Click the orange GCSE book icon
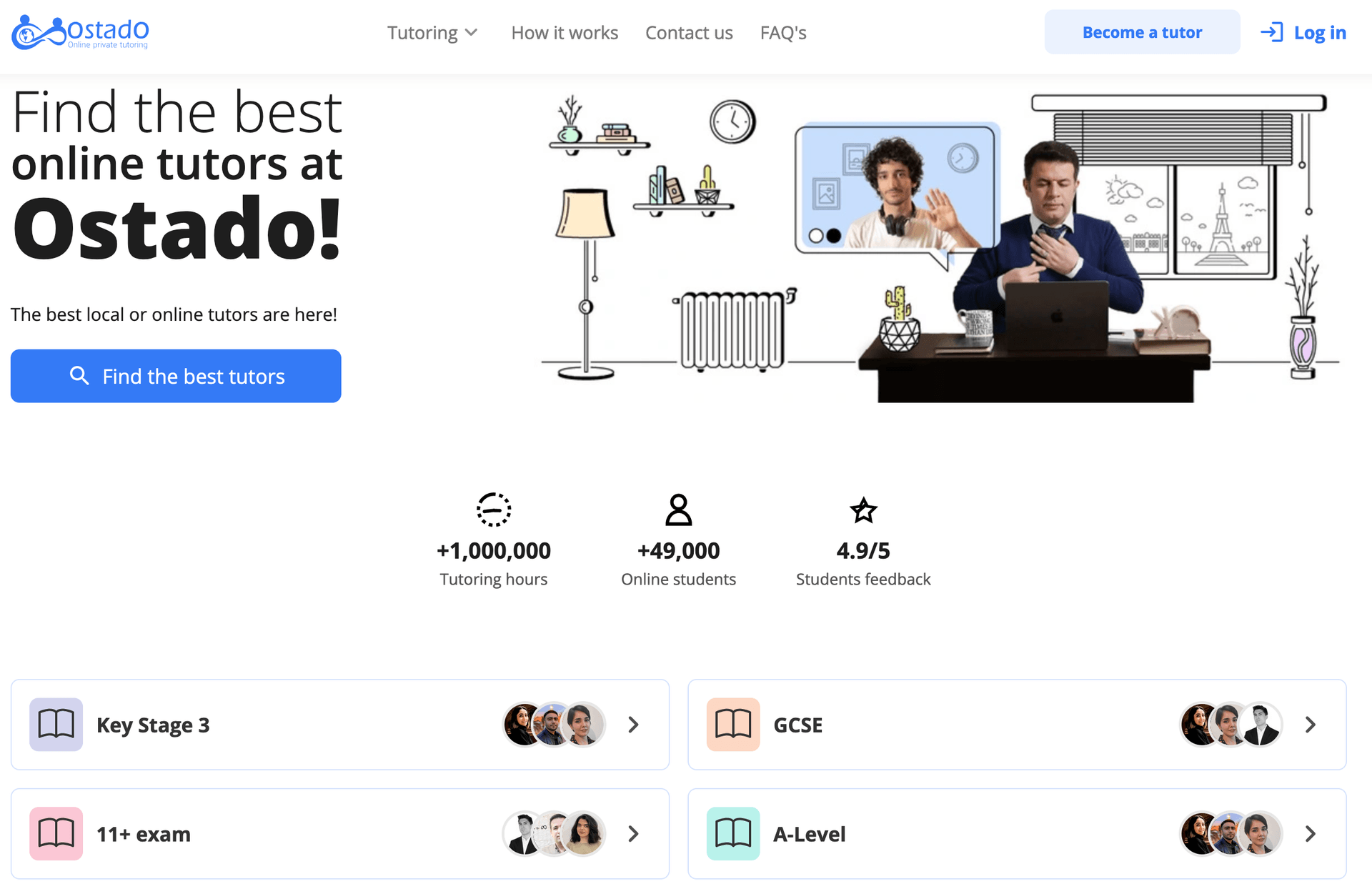 [732, 725]
